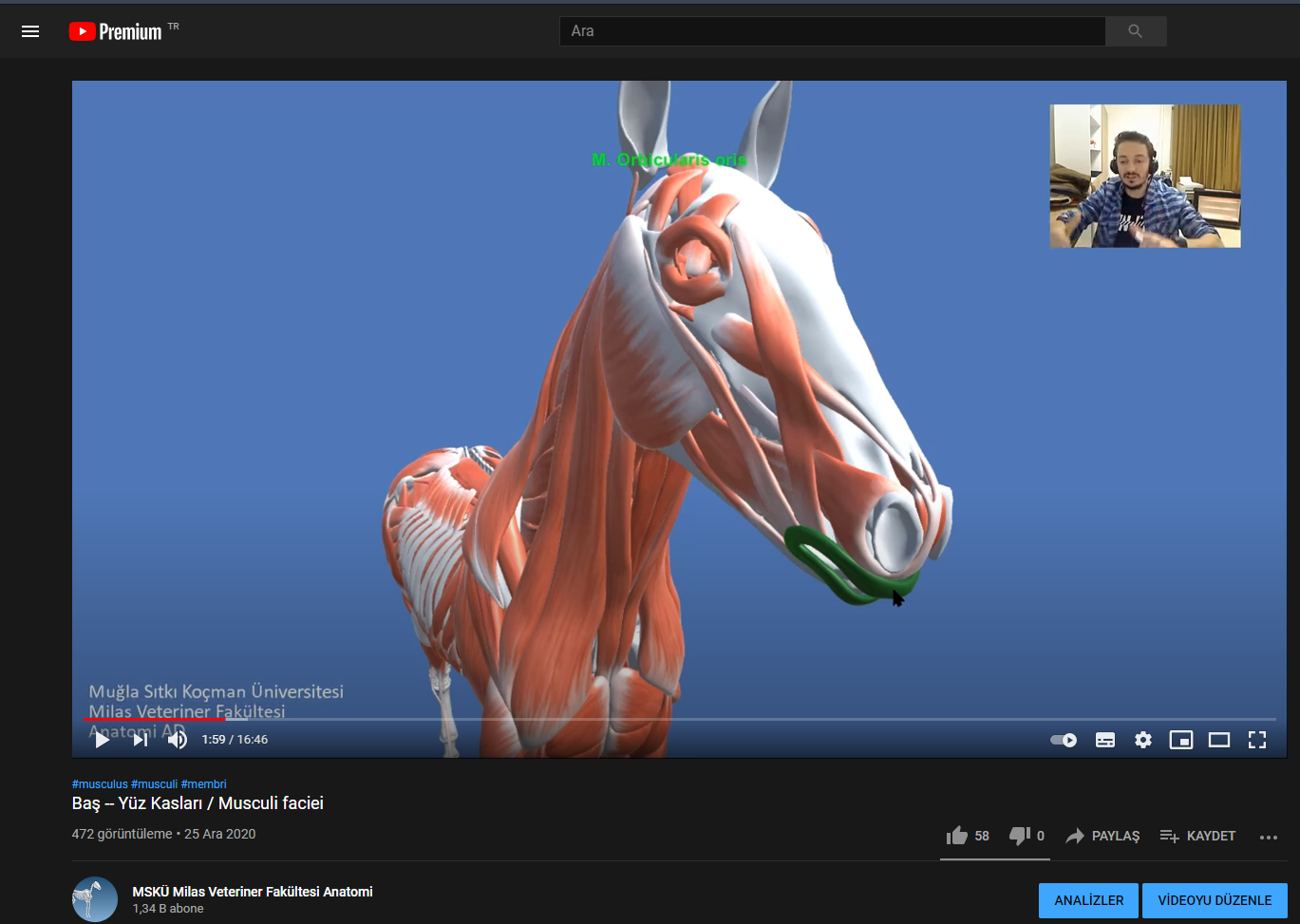This screenshot has width=1300, height=924.
Task: Skip to the next video
Action: [140, 740]
